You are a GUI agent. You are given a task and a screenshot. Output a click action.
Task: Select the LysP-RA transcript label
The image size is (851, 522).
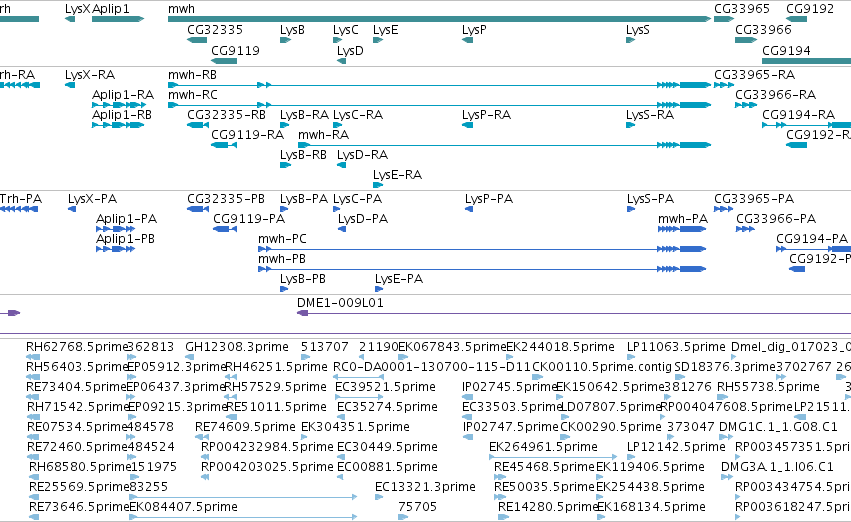pyautogui.click(x=486, y=115)
